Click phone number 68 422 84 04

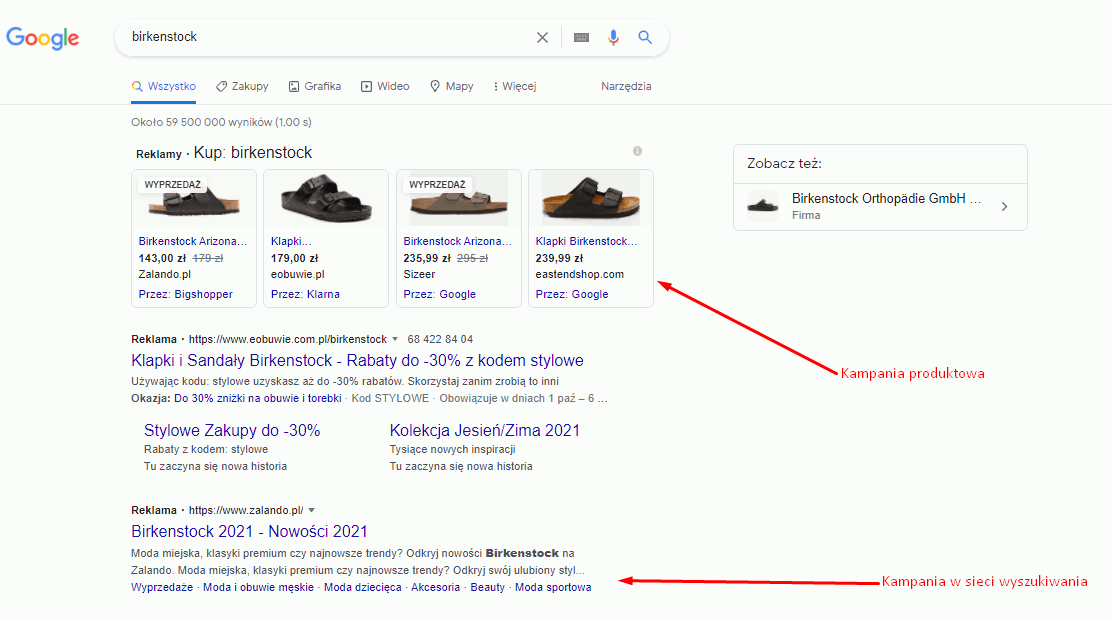click(x=440, y=339)
